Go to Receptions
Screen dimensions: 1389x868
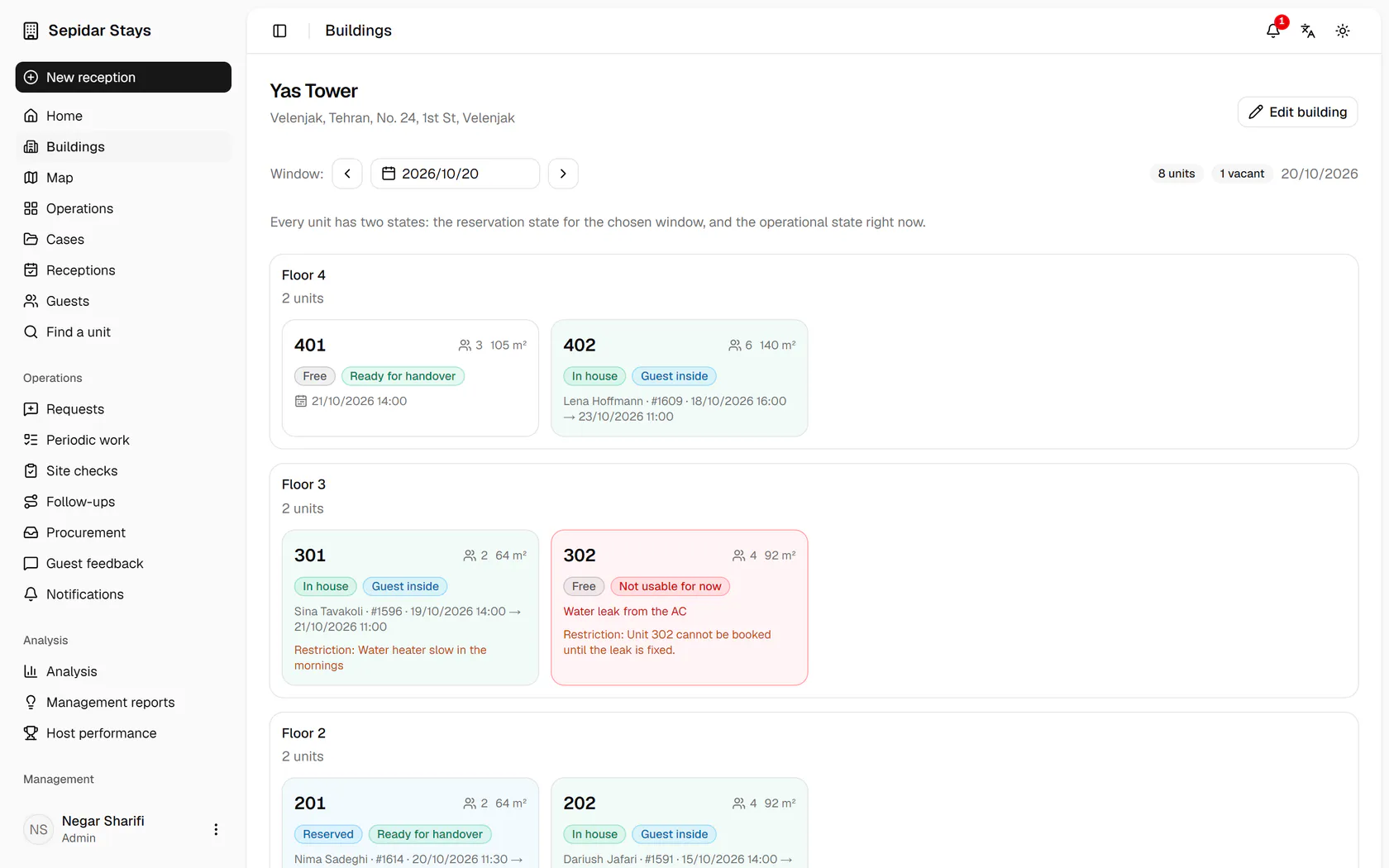(123, 270)
